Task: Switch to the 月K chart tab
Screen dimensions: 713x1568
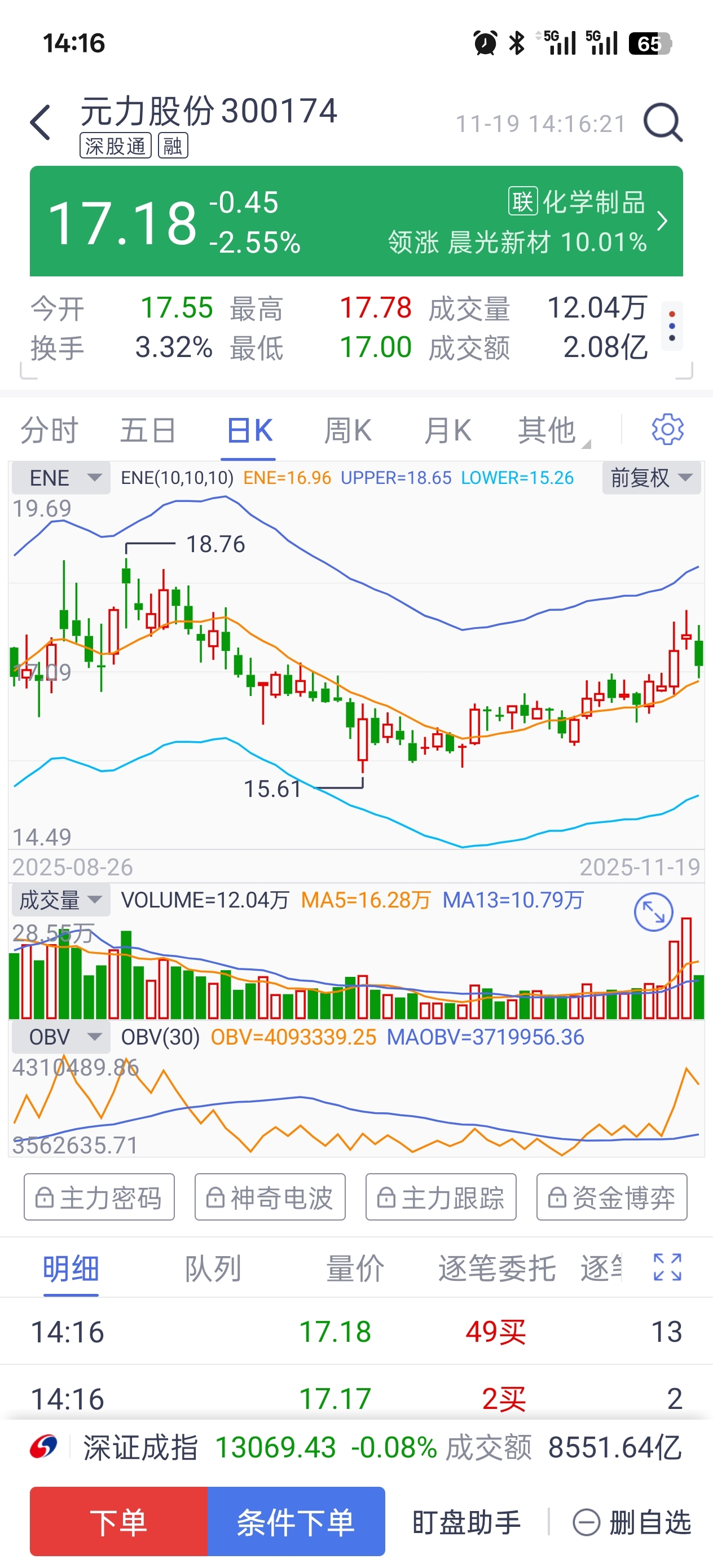Action: [447, 430]
